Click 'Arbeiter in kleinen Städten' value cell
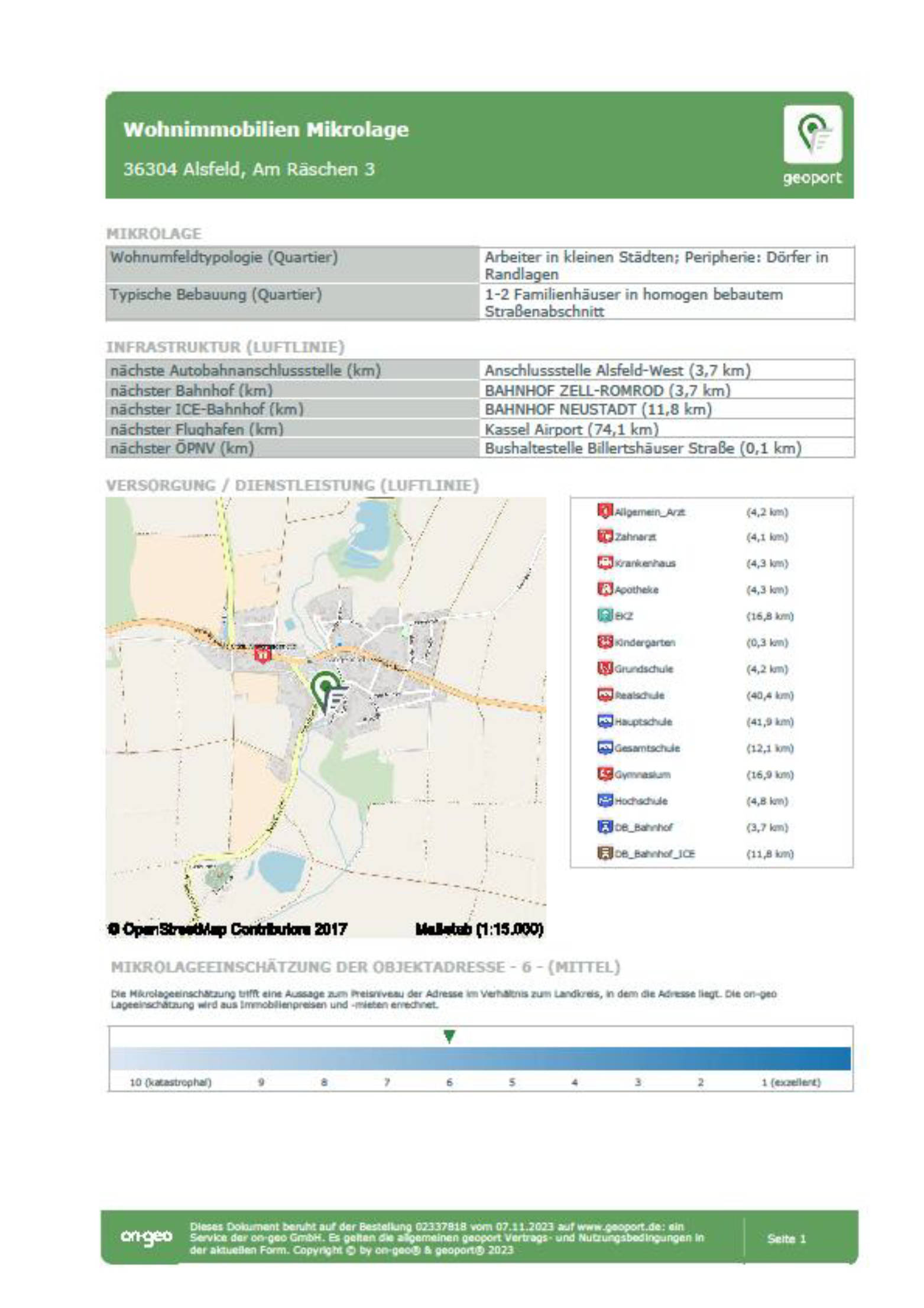The width and height of the screenshot is (924, 1308). click(x=667, y=265)
